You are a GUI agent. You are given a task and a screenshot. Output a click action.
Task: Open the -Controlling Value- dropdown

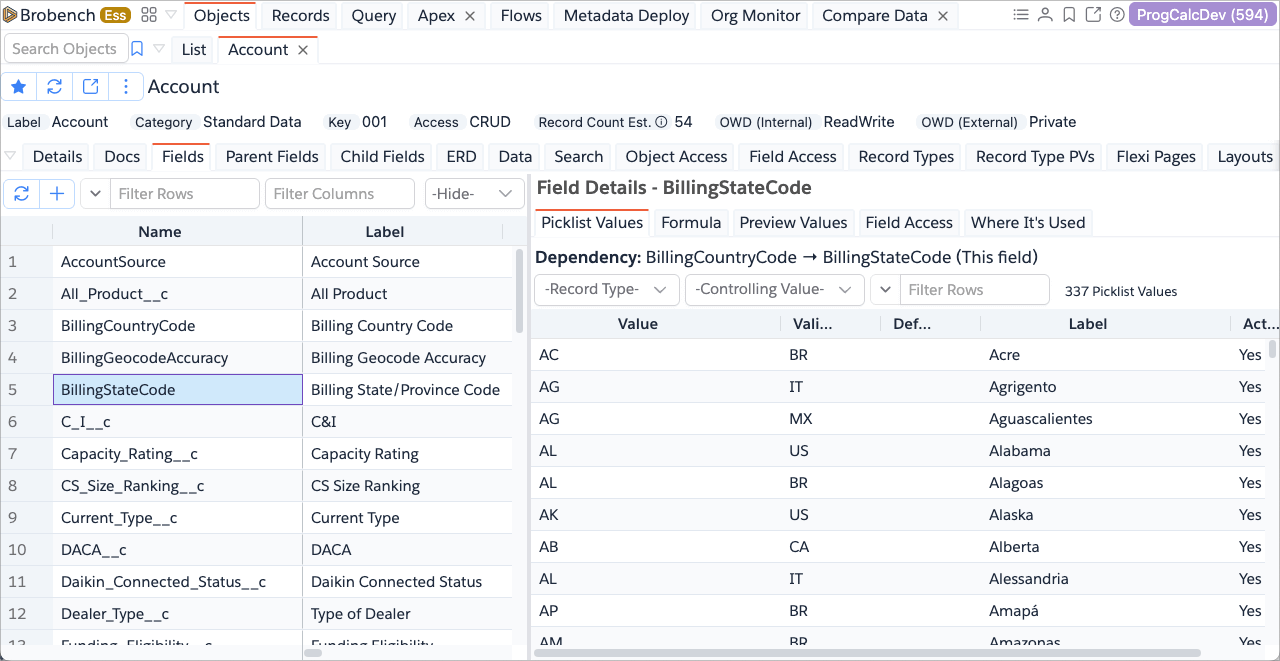coord(774,290)
